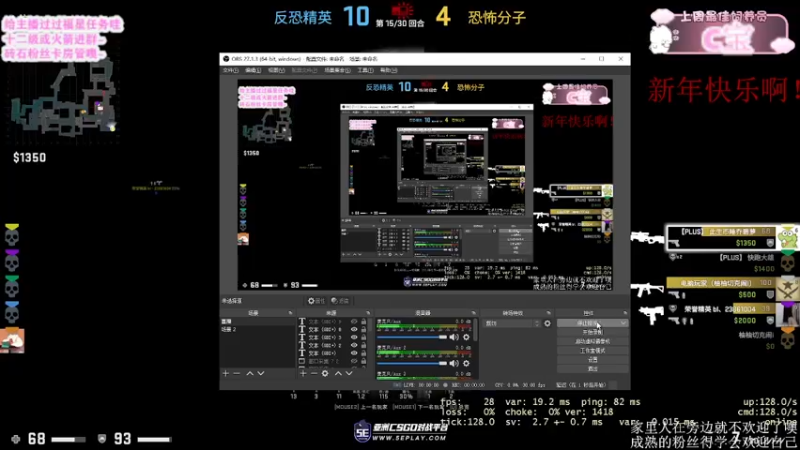Pop out the controls dock via its header icon
This screenshot has width=800, height=450.
click(x=625, y=313)
